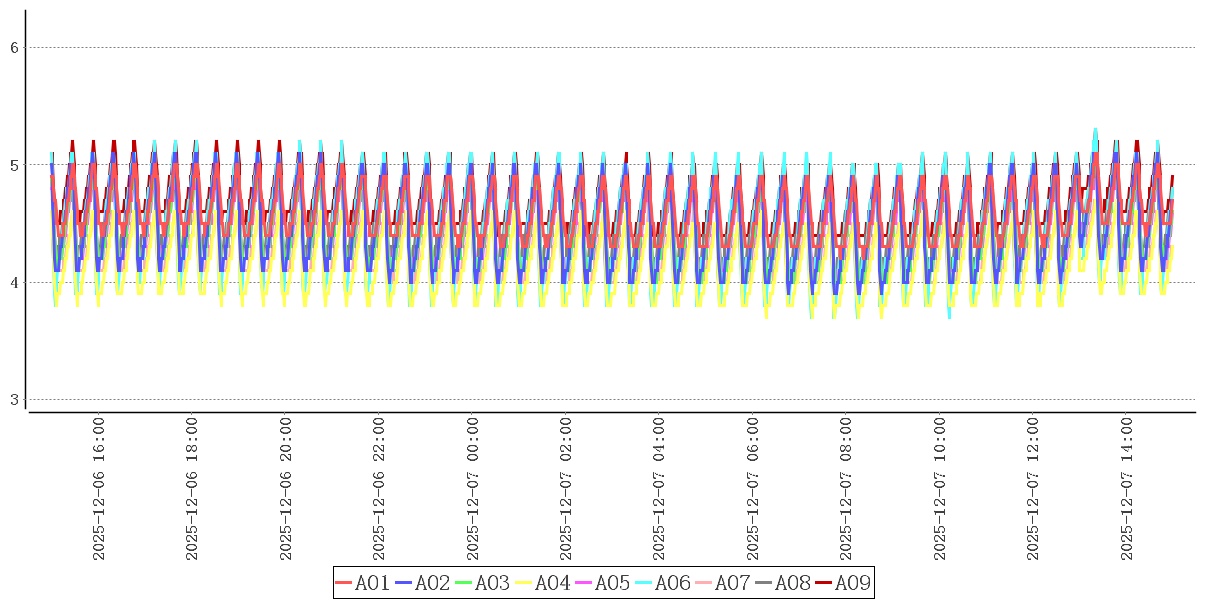This screenshot has height=600, width=1207.
Task: Click the dark red A09 legend color line
Action: [823, 583]
